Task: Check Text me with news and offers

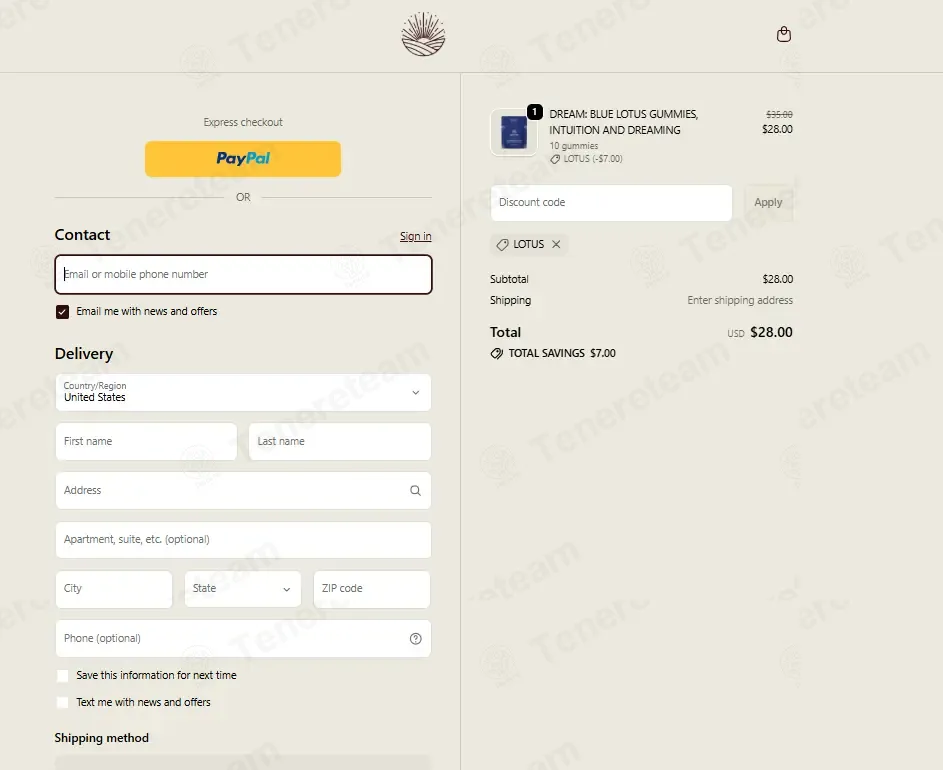Action: 63,702
